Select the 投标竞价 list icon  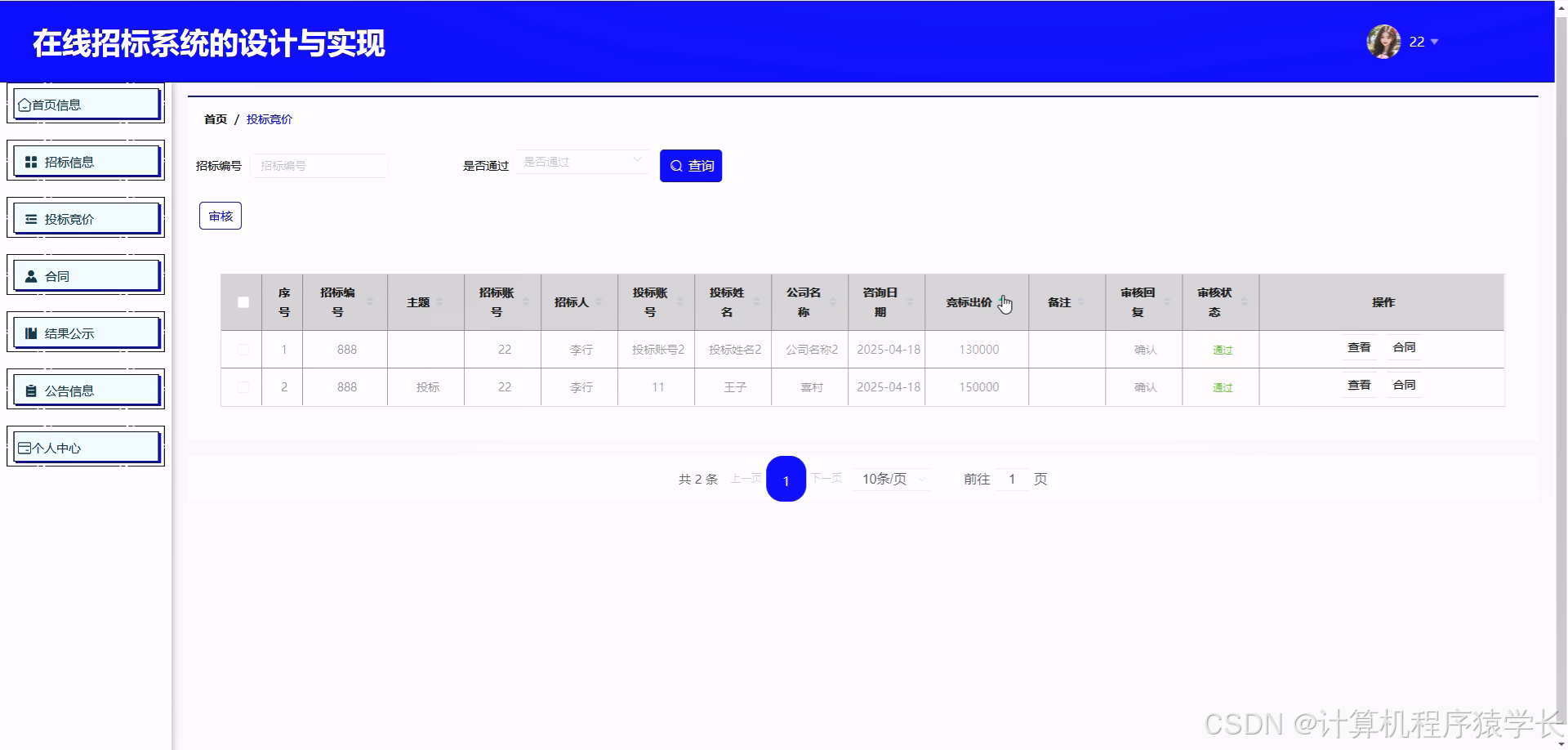coord(31,218)
